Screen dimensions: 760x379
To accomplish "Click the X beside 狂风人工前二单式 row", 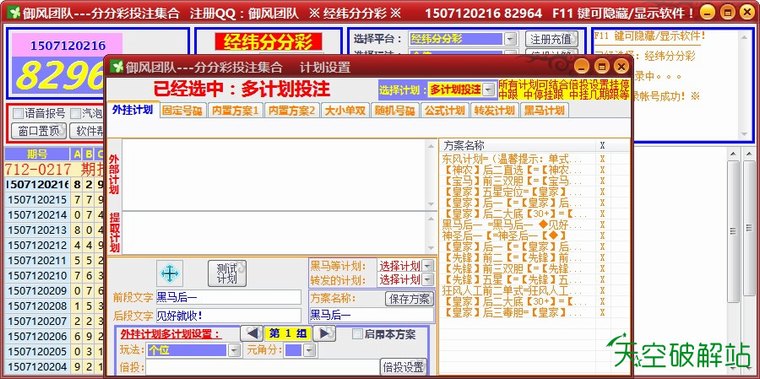I will [x=602, y=291].
